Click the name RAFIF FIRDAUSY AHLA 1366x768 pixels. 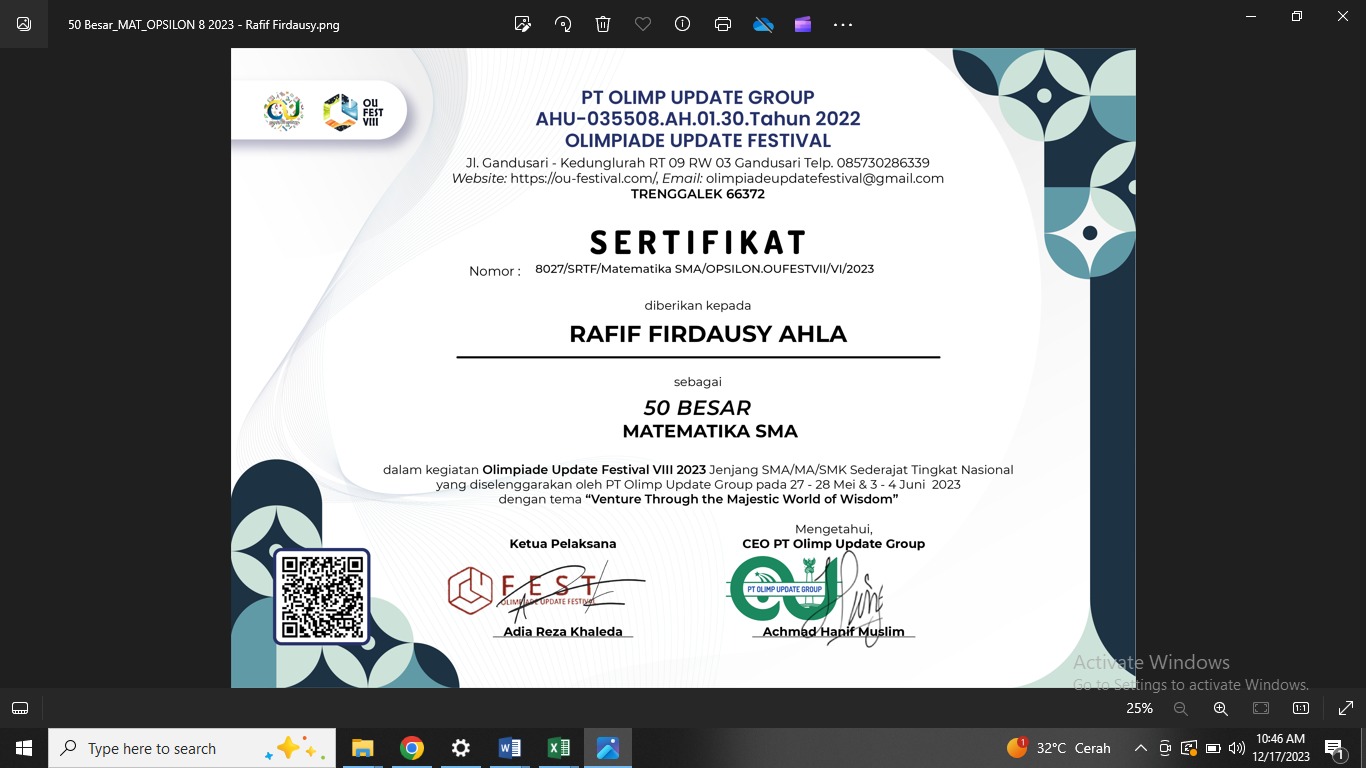pos(708,334)
